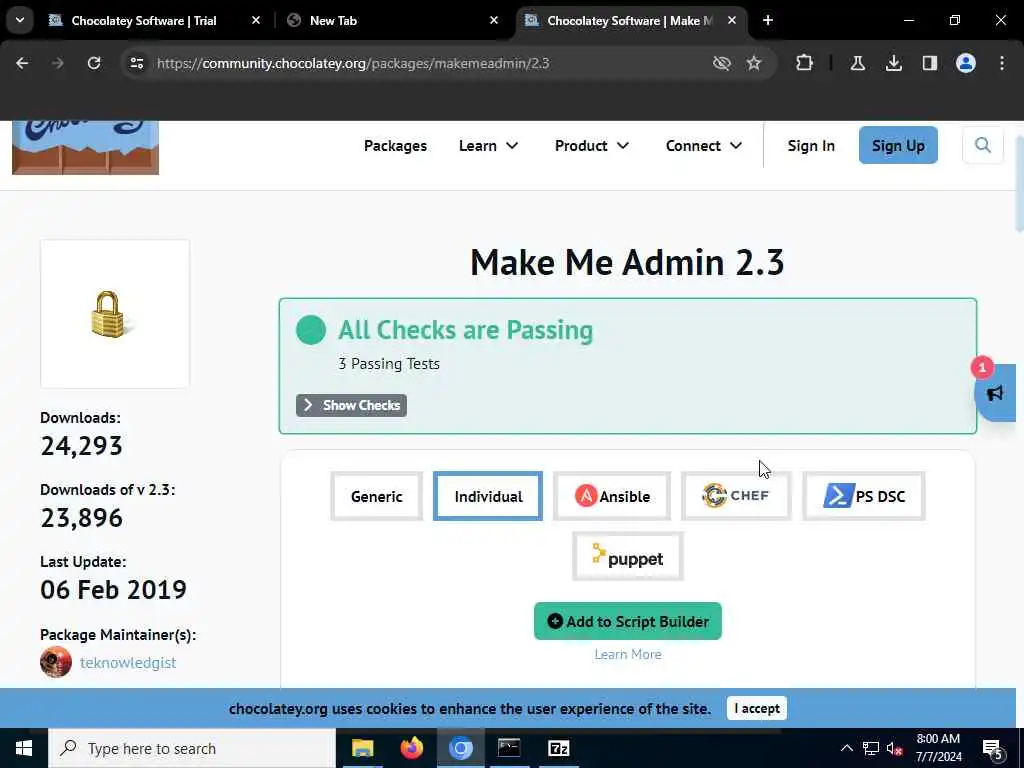Open the Windows Start menu
The image size is (1024, 768).
pyautogui.click(x=24, y=748)
